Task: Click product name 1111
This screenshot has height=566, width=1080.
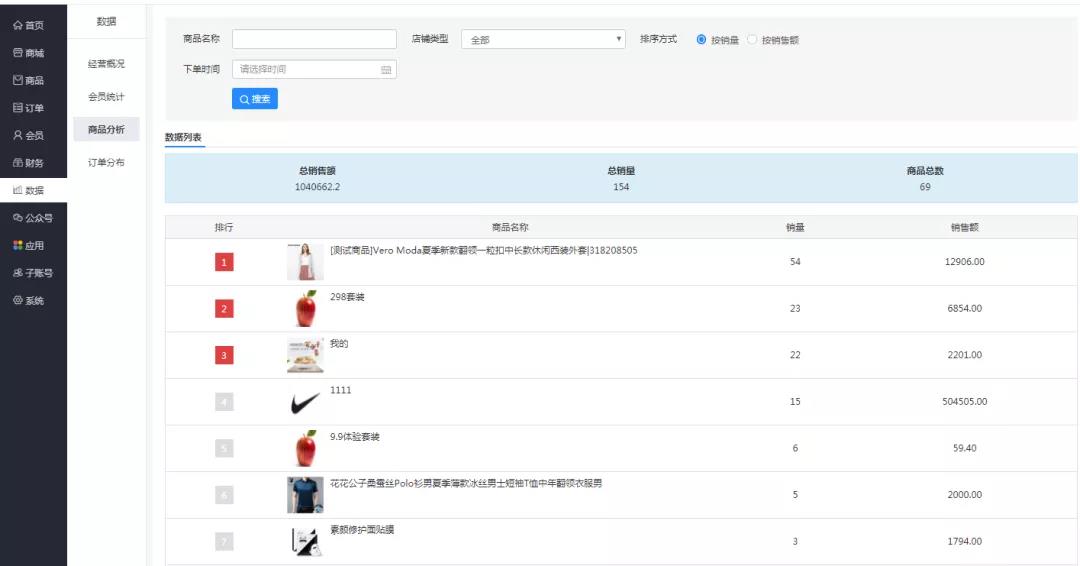Action: [340, 390]
